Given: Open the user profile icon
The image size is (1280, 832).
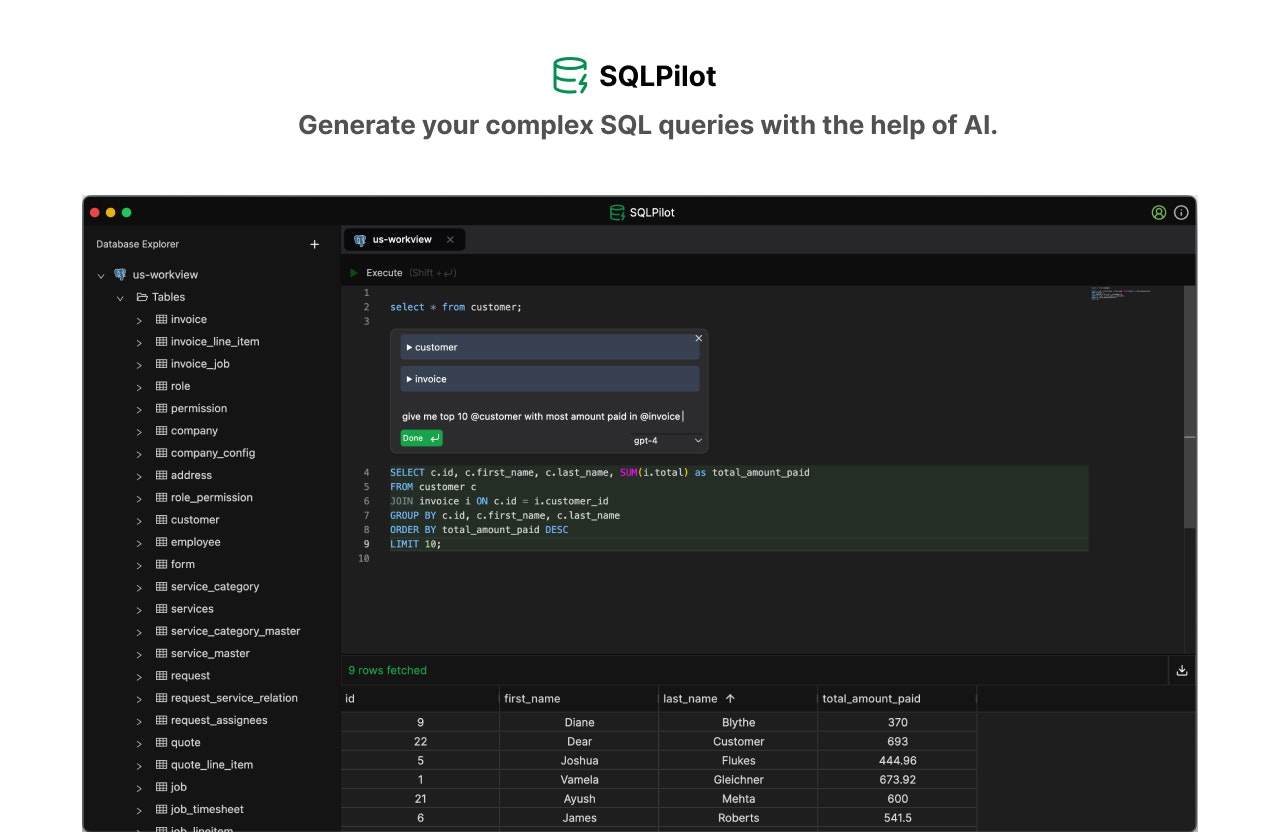Looking at the screenshot, I should click(1158, 212).
